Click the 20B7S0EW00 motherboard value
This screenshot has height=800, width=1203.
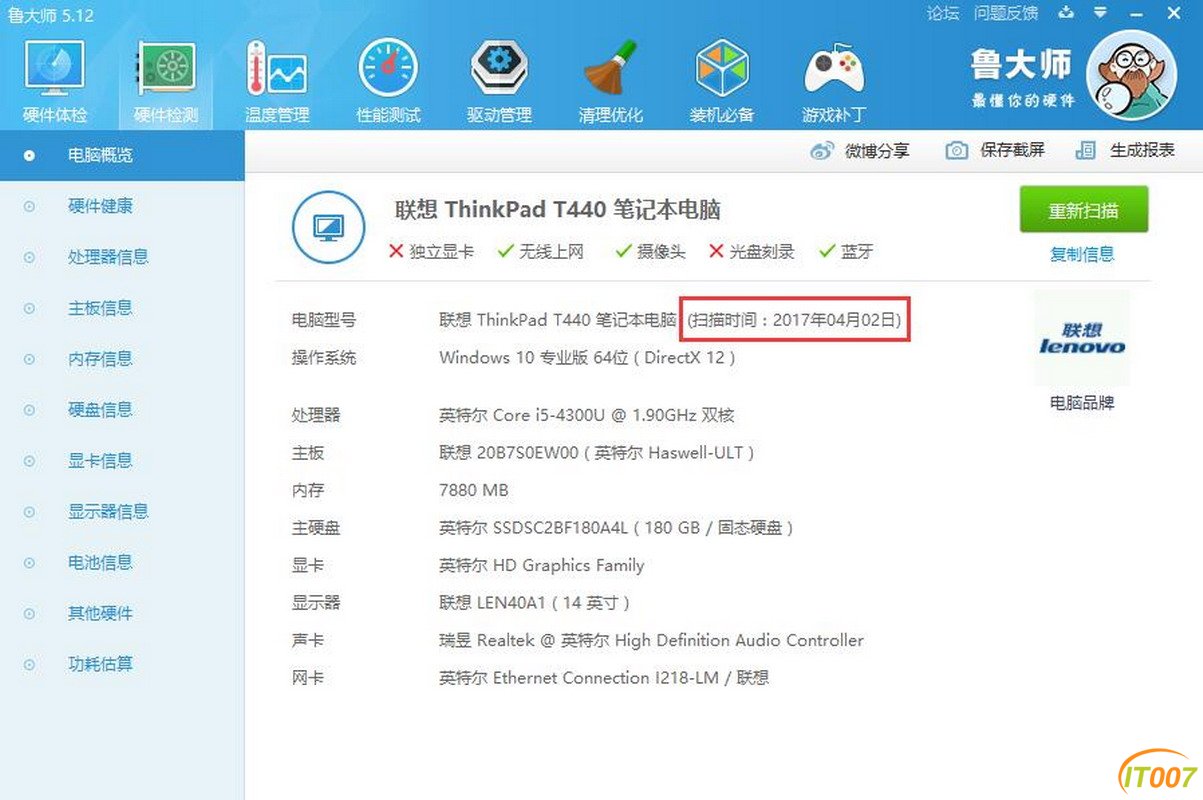click(x=597, y=453)
